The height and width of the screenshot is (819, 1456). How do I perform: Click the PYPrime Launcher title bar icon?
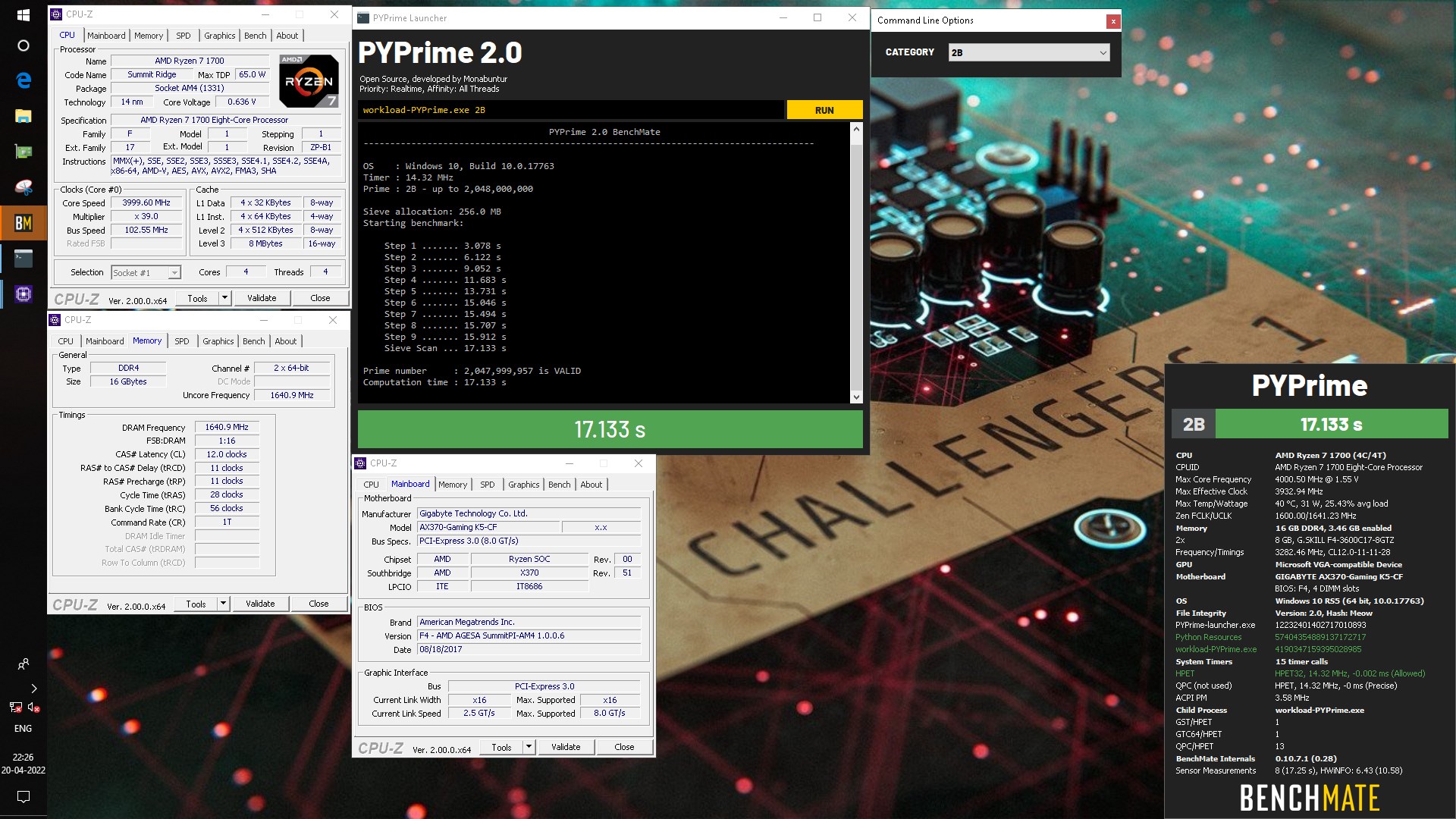coord(363,18)
